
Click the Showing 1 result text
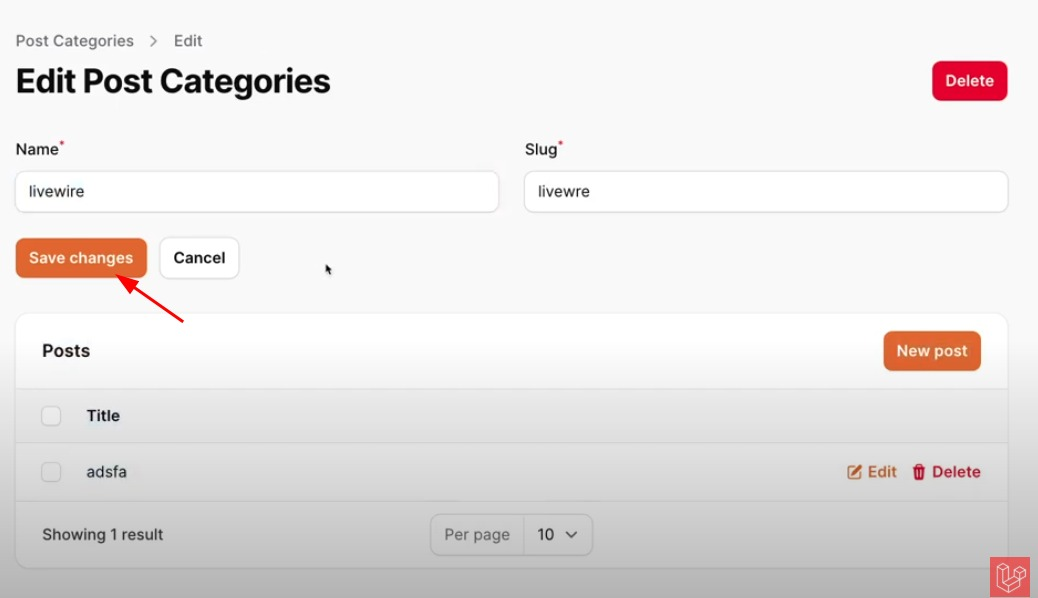(x=103, y=535)
